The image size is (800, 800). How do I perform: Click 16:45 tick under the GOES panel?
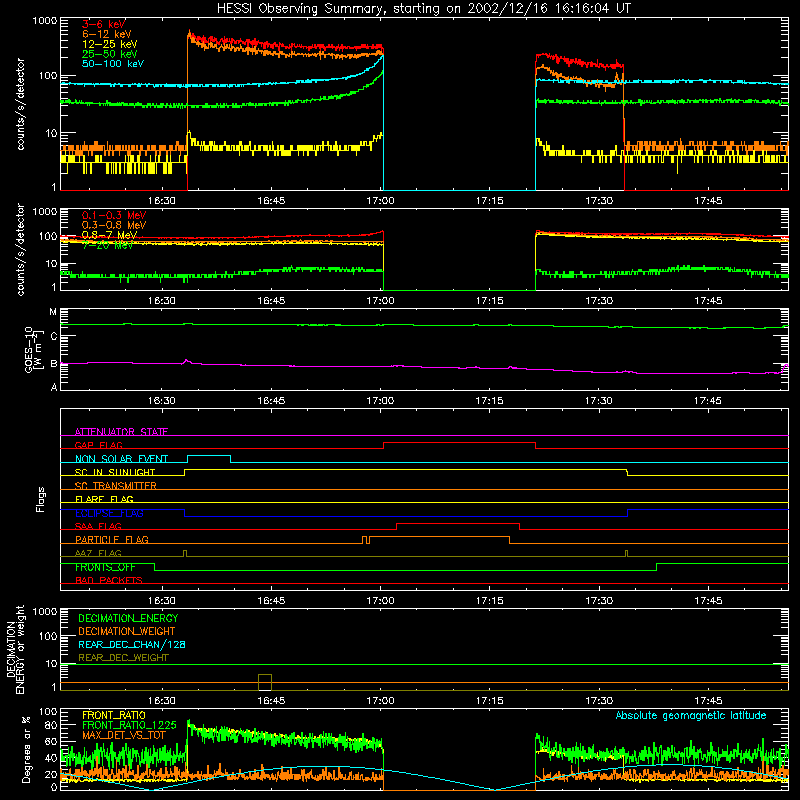(271, 401)
